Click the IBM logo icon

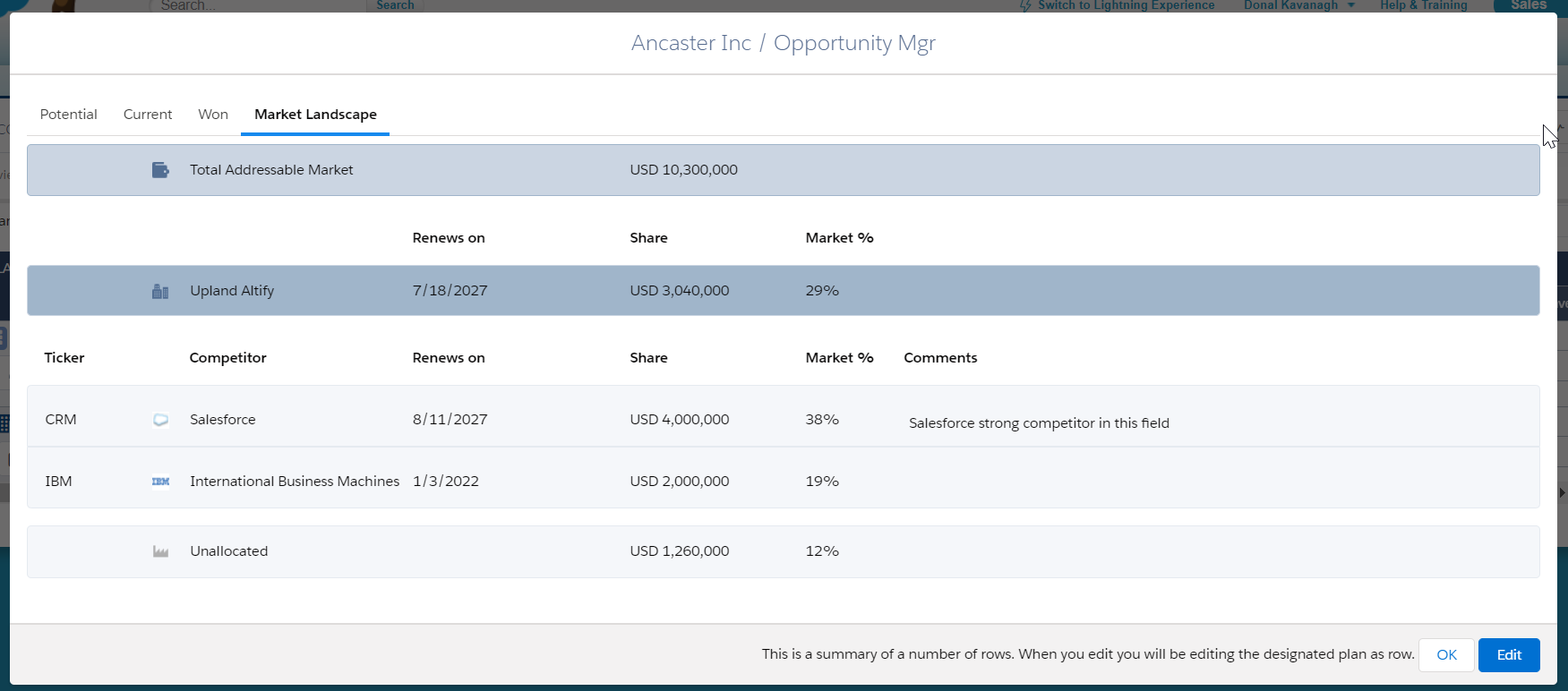coord(160,482)
